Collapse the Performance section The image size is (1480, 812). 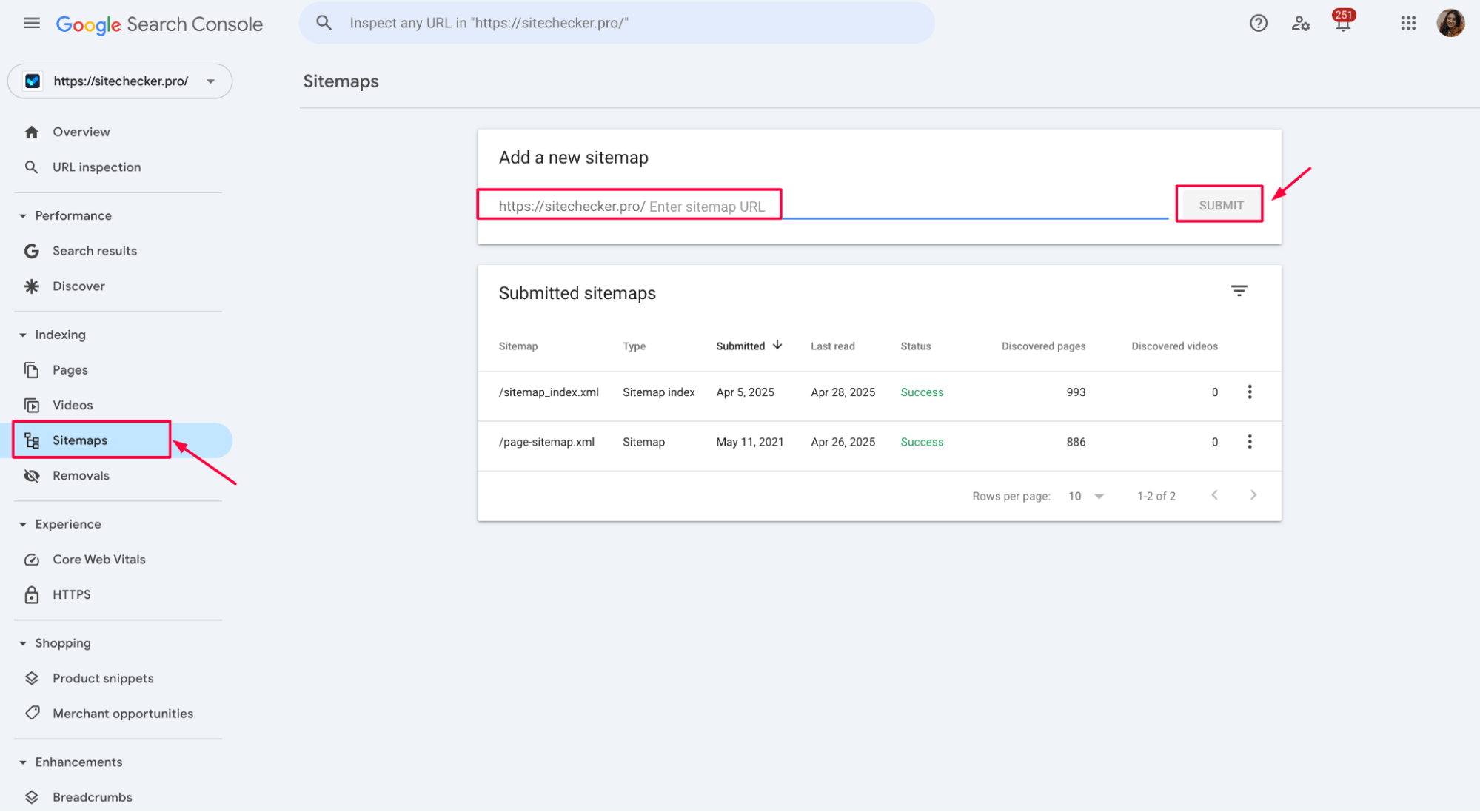23,216
